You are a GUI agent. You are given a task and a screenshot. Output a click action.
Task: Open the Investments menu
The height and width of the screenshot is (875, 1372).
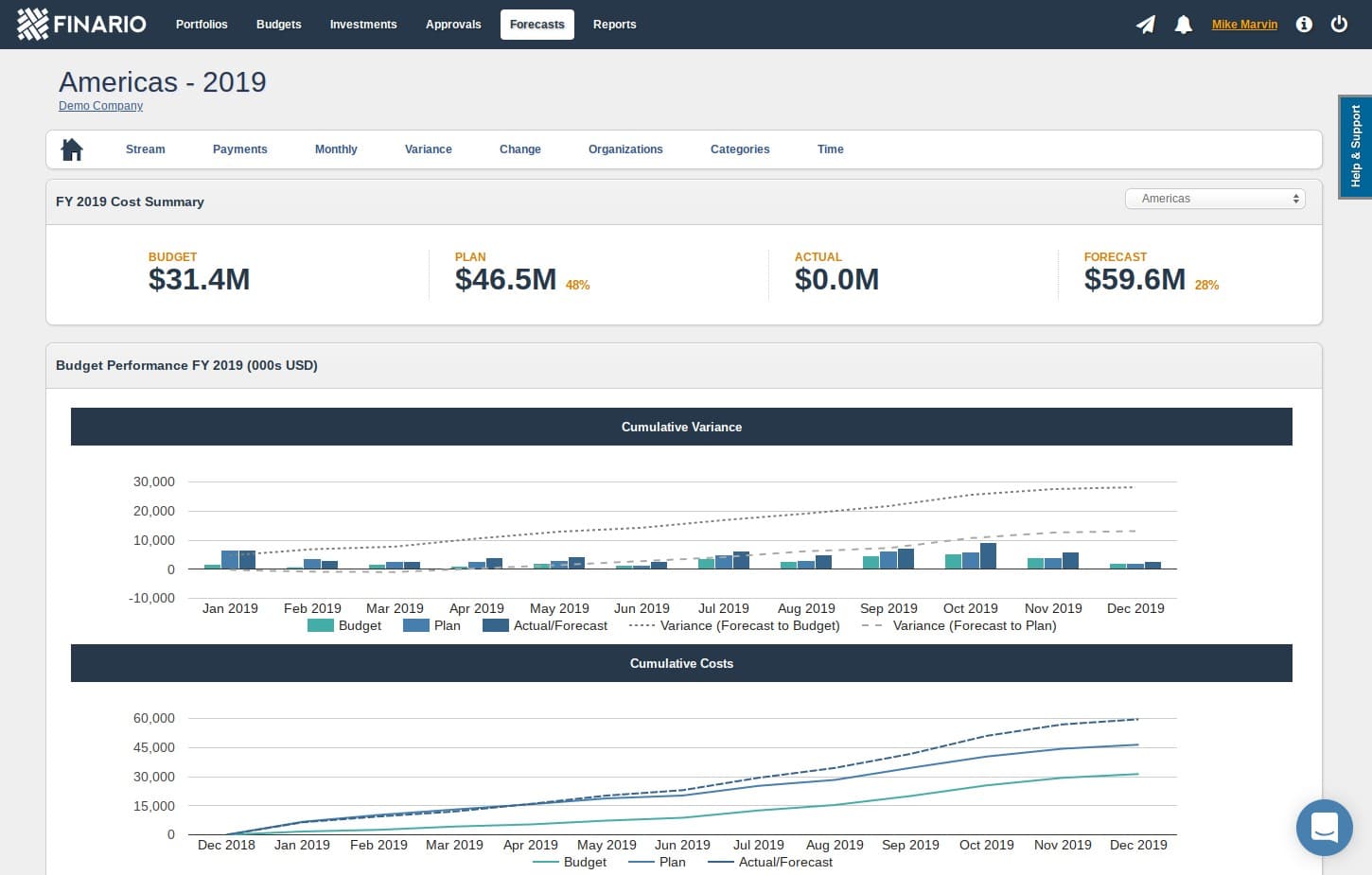click(363, 25)
